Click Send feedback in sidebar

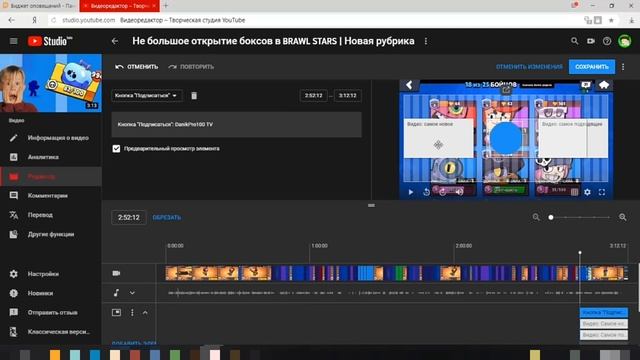[x=51, y=312]
